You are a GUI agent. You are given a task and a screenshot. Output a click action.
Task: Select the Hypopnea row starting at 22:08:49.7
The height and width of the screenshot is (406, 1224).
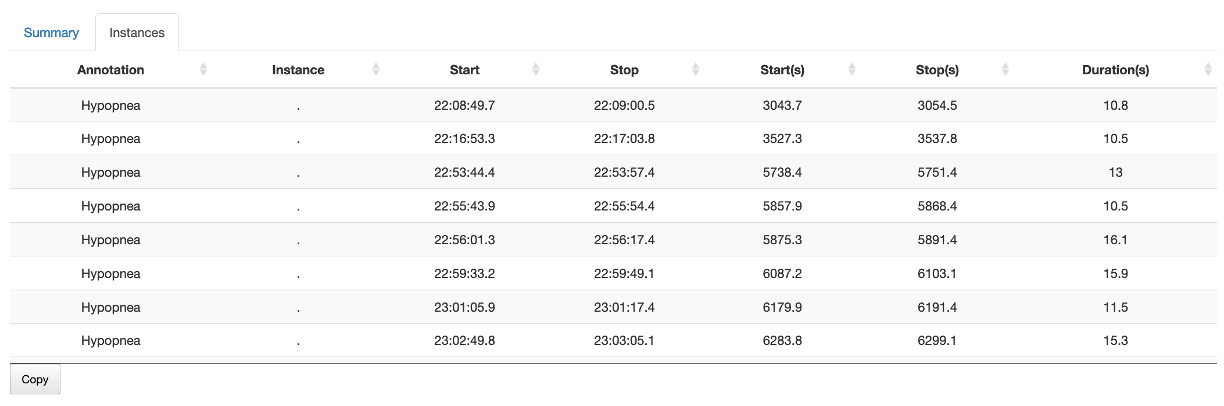[x=110, y=105]
